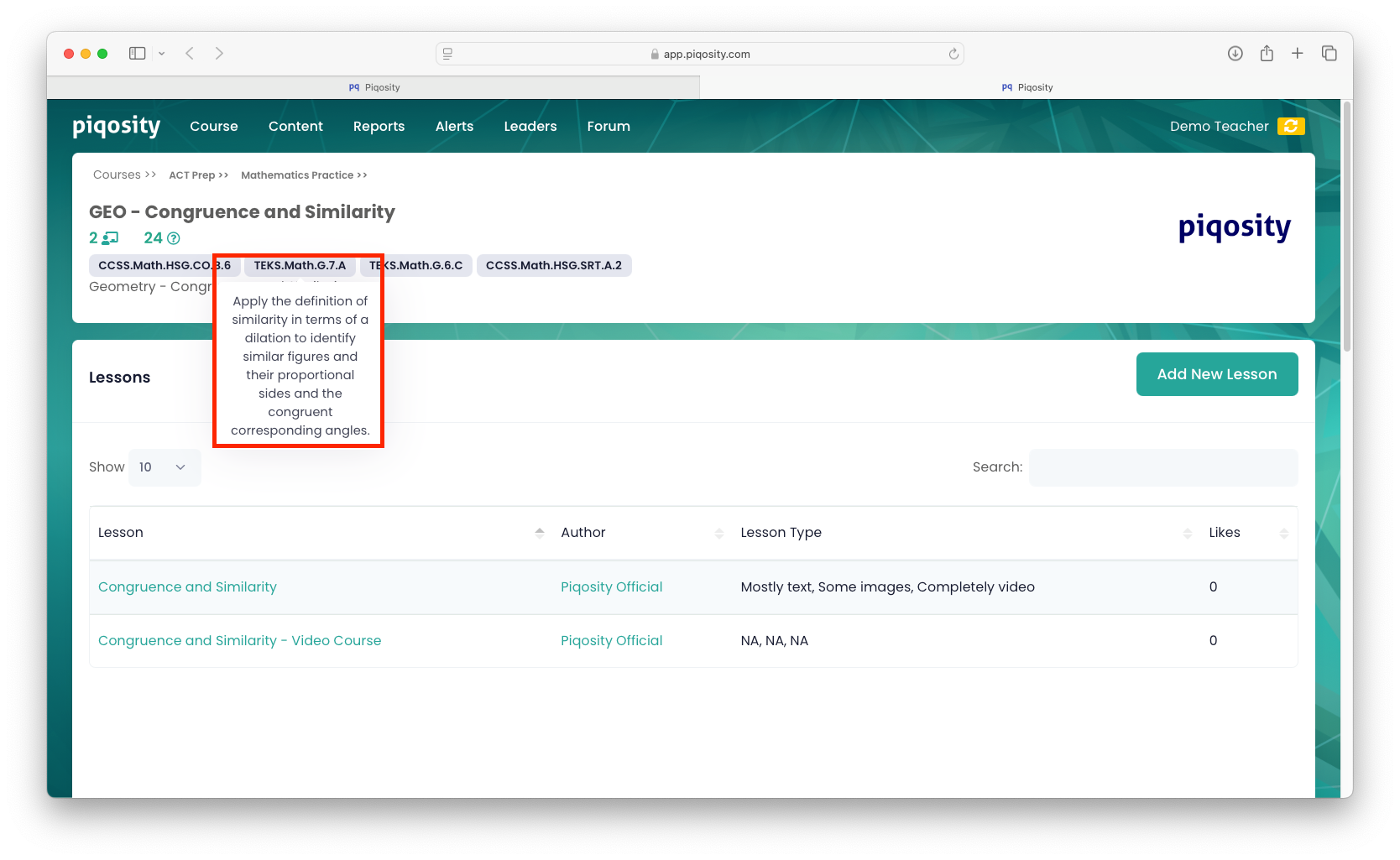Click the page reader icon in address bar
Viewport: 1400px width, 860px height.
coord(447,54)
